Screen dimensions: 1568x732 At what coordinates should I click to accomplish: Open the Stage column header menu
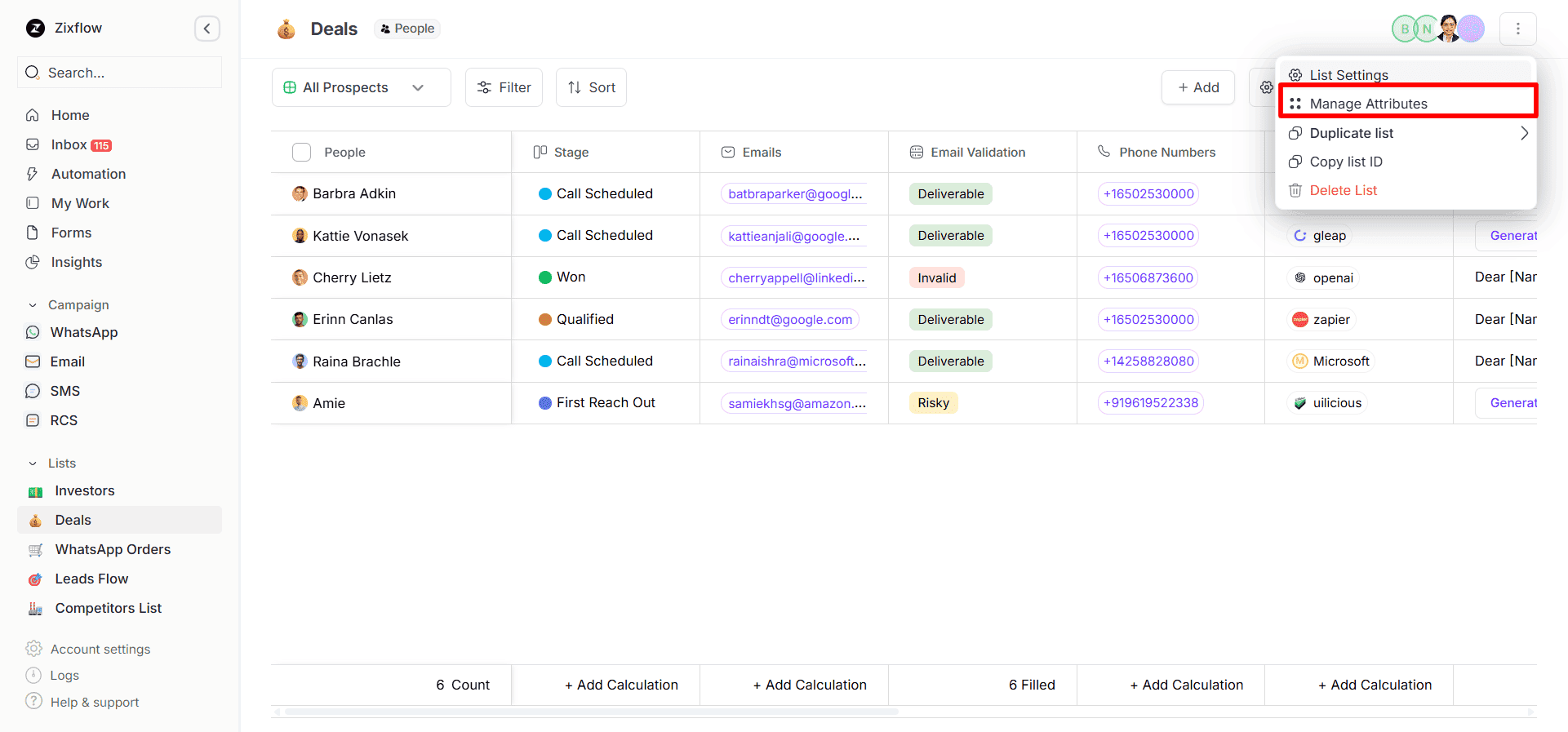point(606,152)
